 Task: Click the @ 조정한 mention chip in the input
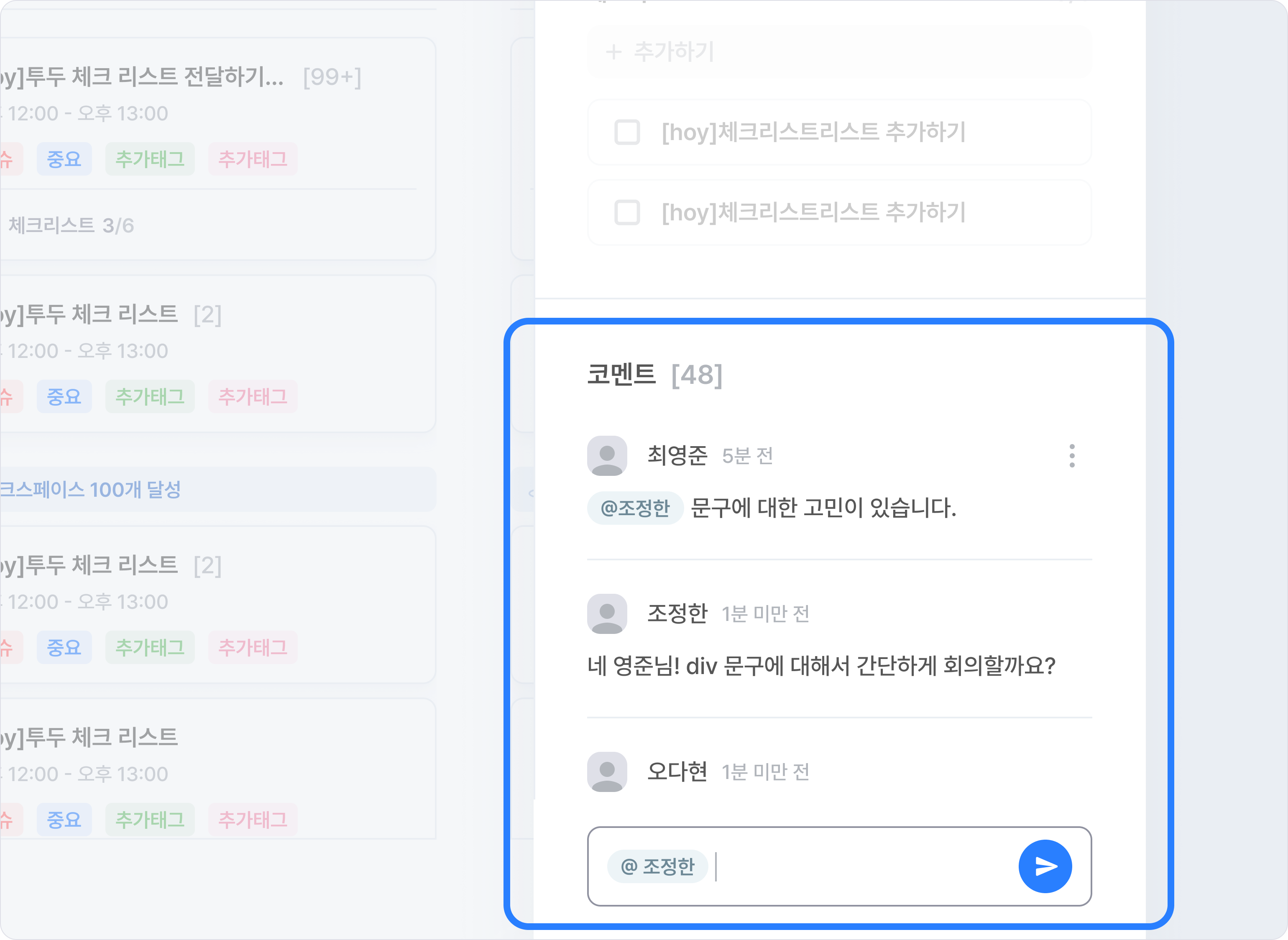coord(657,866)
